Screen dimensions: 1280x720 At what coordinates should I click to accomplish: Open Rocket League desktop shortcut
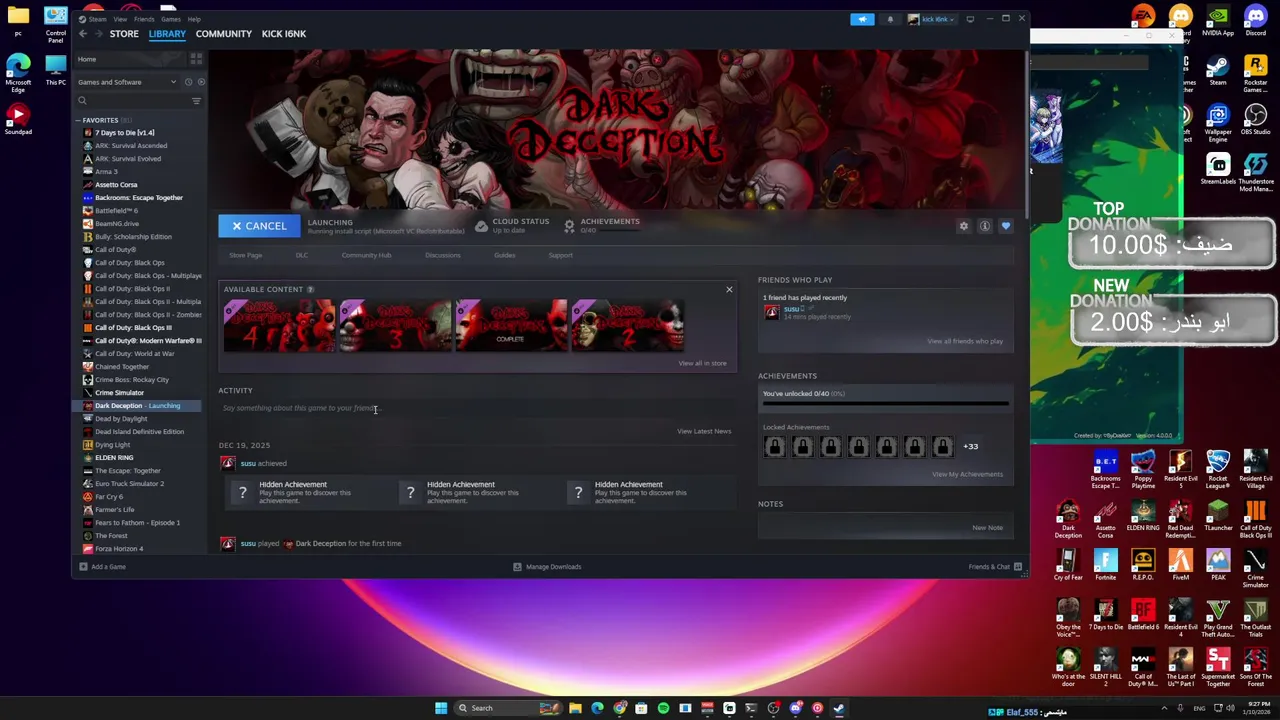pos(1218,469)
